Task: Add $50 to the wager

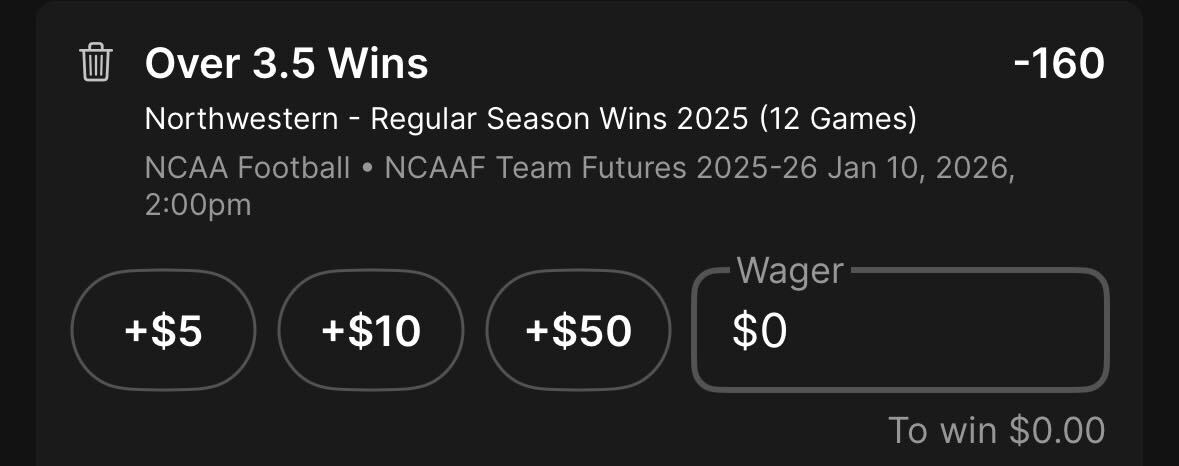Action: [578, 330]
